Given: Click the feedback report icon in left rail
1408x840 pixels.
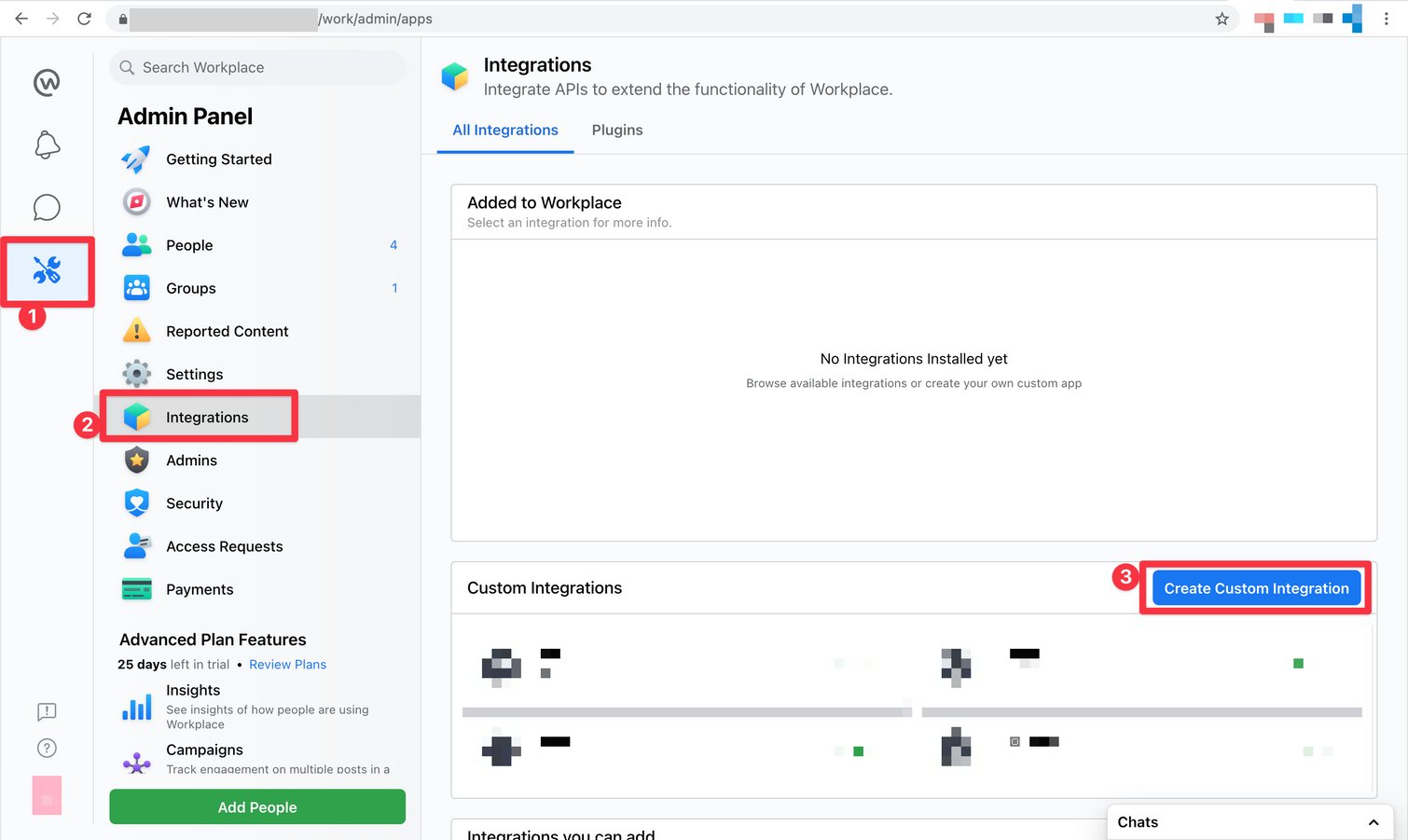Looking at the screenshot, I should [x=47, y=712].
